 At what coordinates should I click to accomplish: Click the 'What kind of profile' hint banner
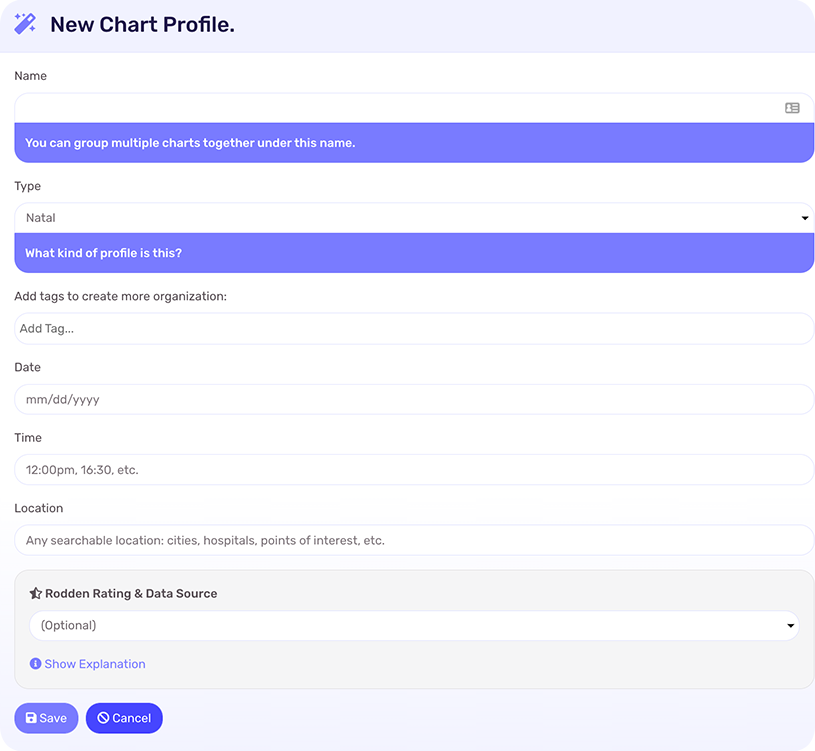[x=414, y=253]
